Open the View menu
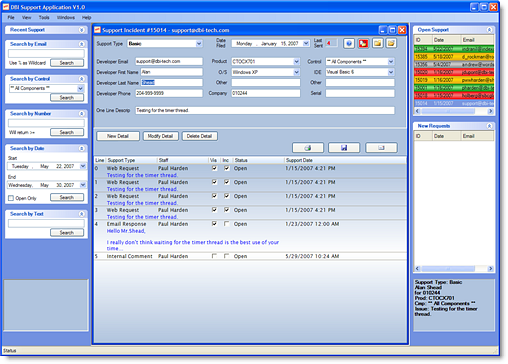 [x=26, y=17]
